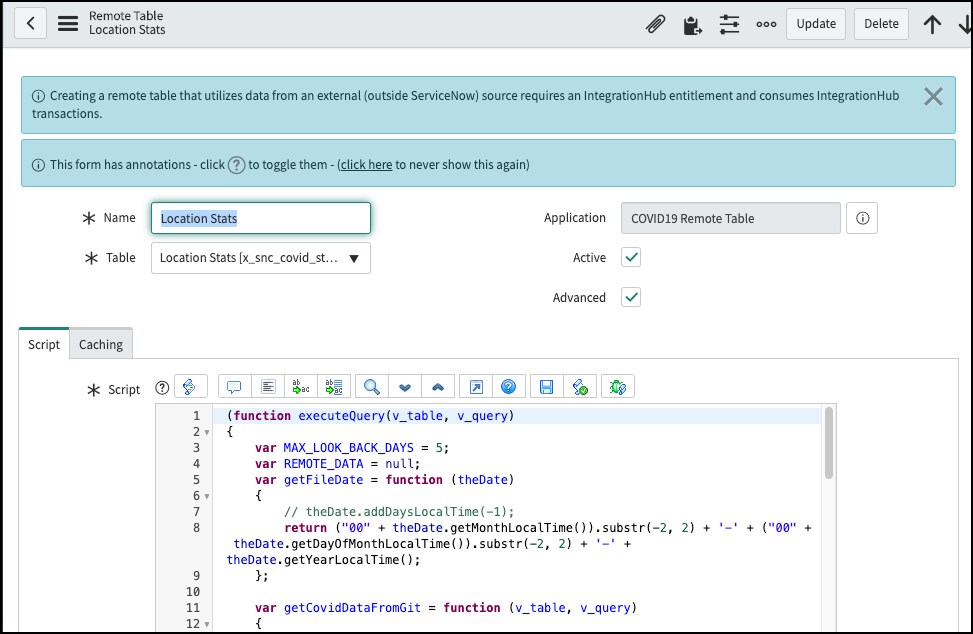
Task: Open the Table dropdown for Location Stats
Action: point(261,258)
